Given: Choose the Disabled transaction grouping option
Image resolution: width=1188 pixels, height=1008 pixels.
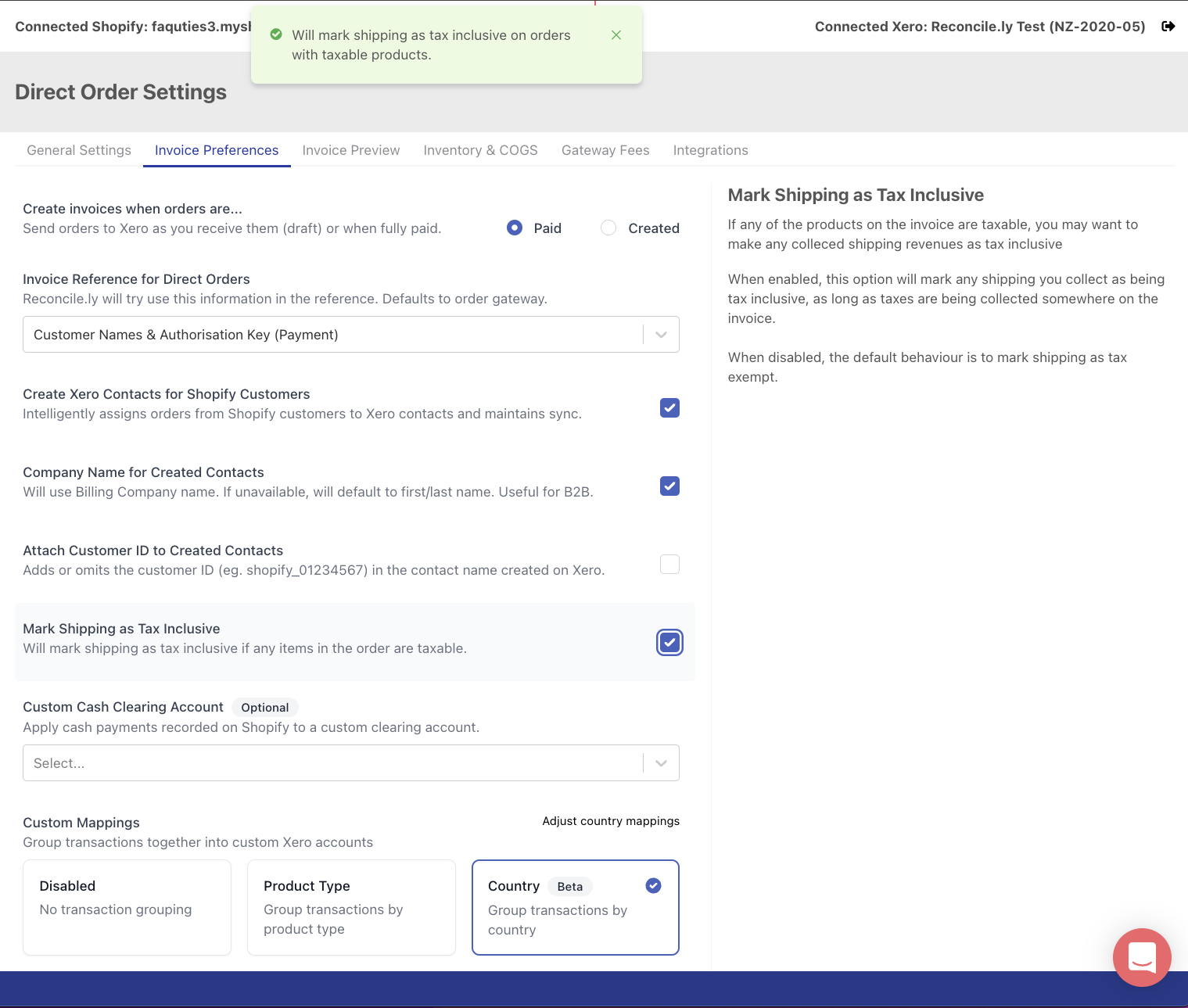Looking at the screenshot, I should pos(126,907).
